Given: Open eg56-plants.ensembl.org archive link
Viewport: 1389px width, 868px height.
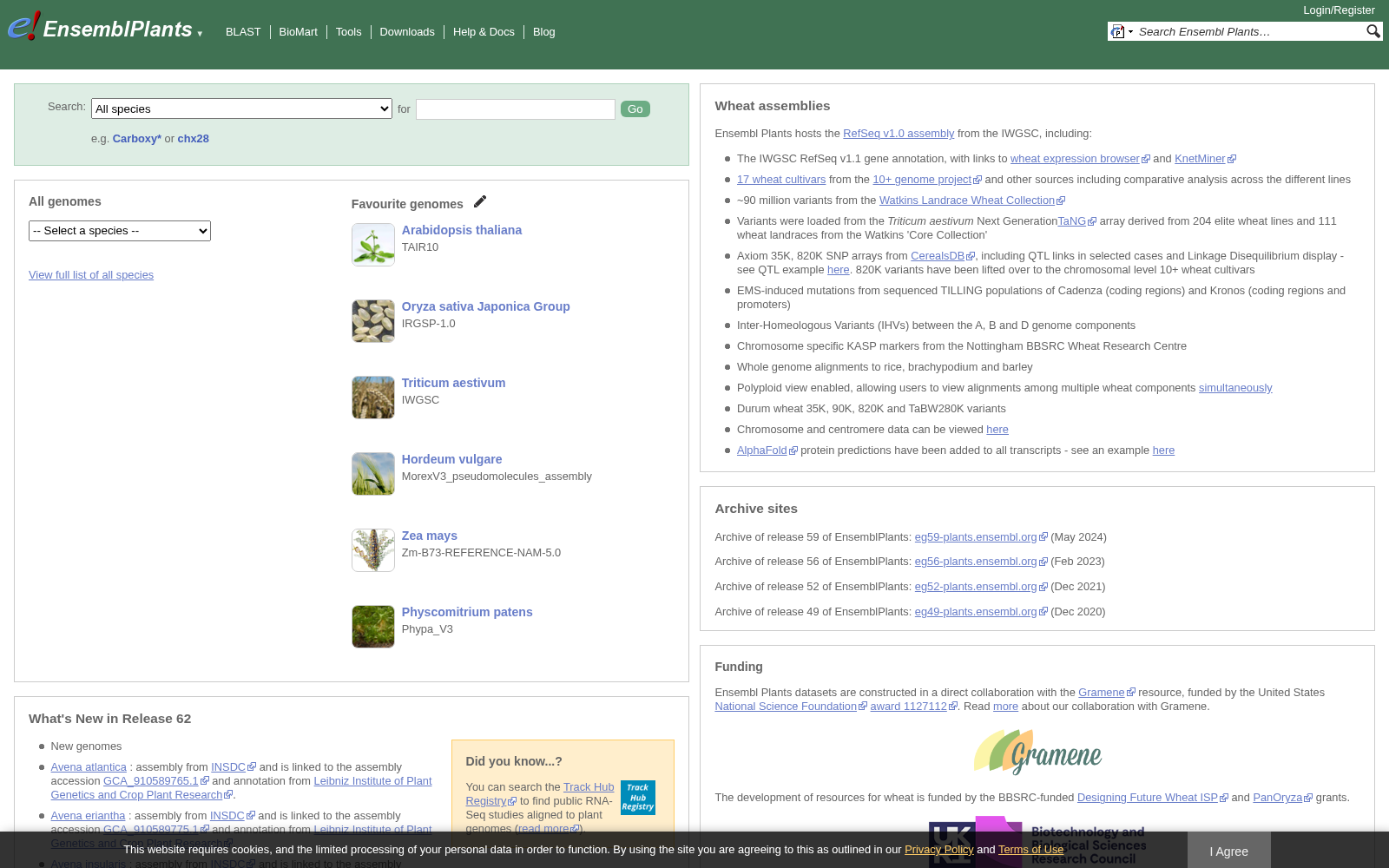Looking at the screenshot, I should pyautogui.click(x=981, y=562).
